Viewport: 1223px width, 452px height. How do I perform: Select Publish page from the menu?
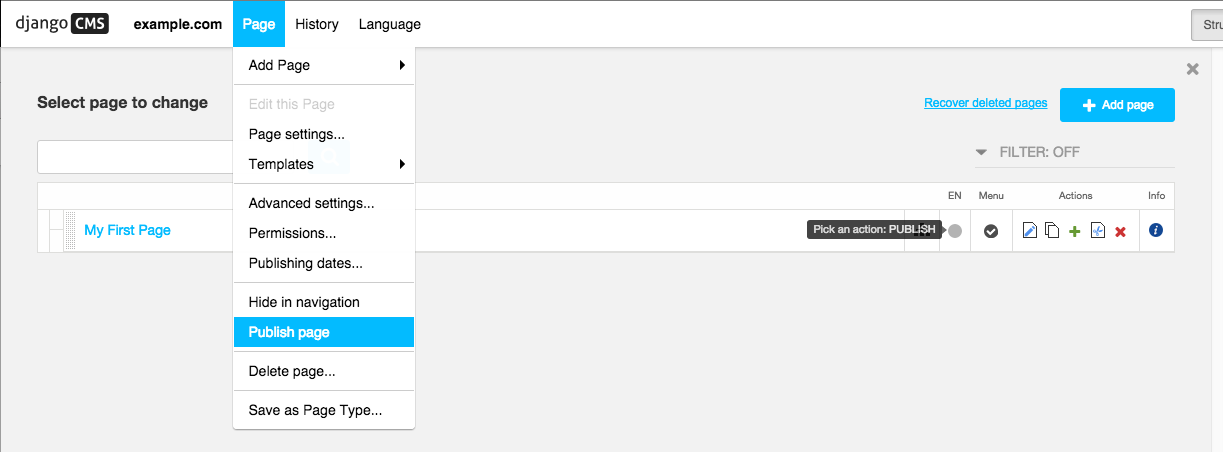click(x=323, y=332)
